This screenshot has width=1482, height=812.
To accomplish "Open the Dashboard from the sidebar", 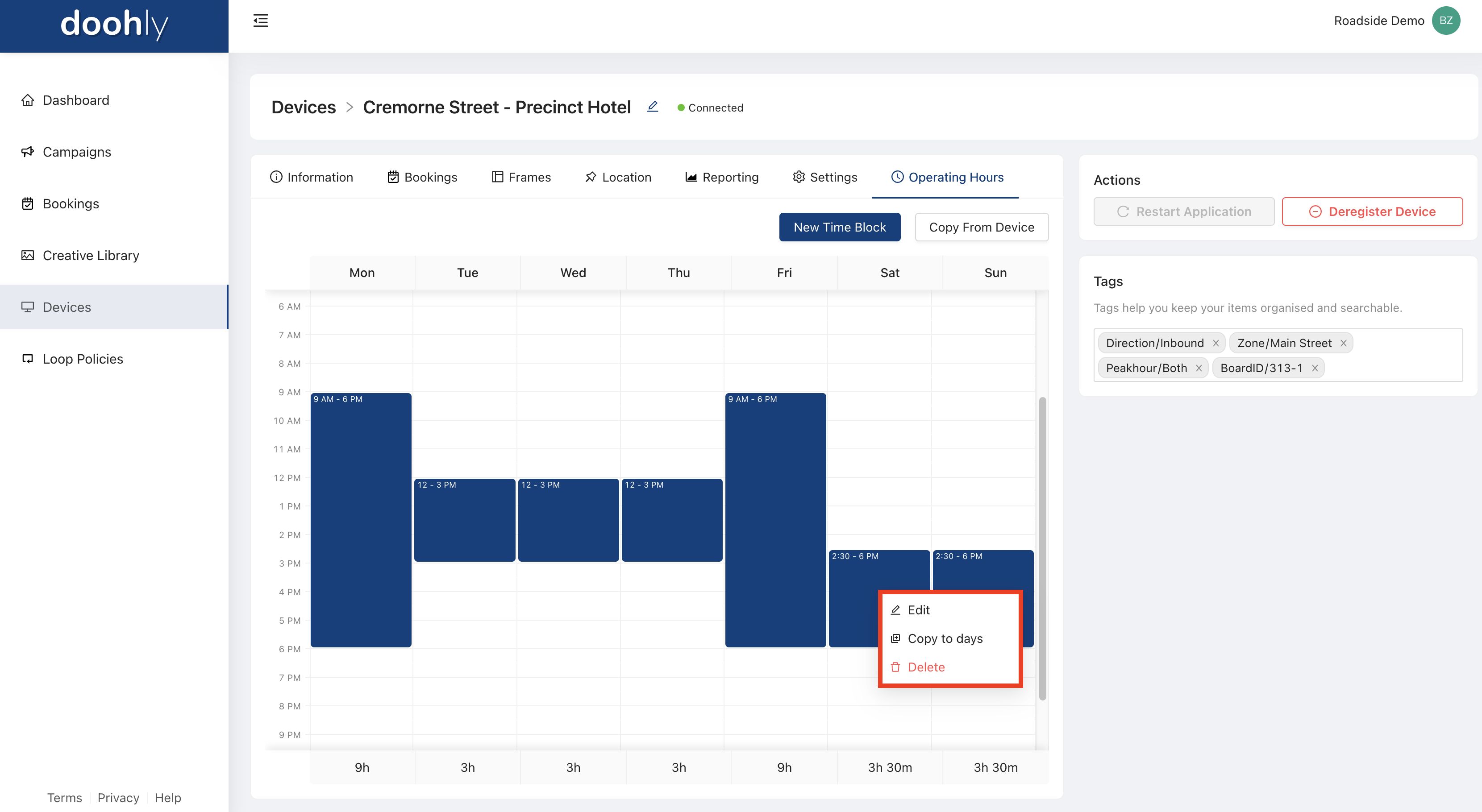I will click(75, 100).
